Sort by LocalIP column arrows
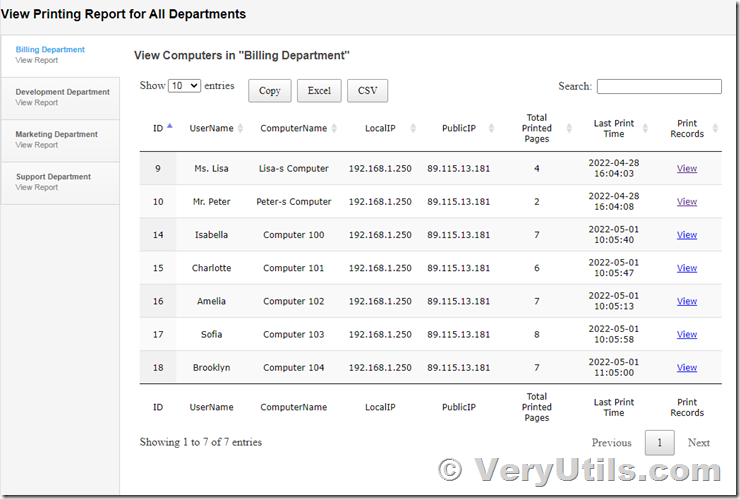Screen dimensions: 740x499 (413, 128)
